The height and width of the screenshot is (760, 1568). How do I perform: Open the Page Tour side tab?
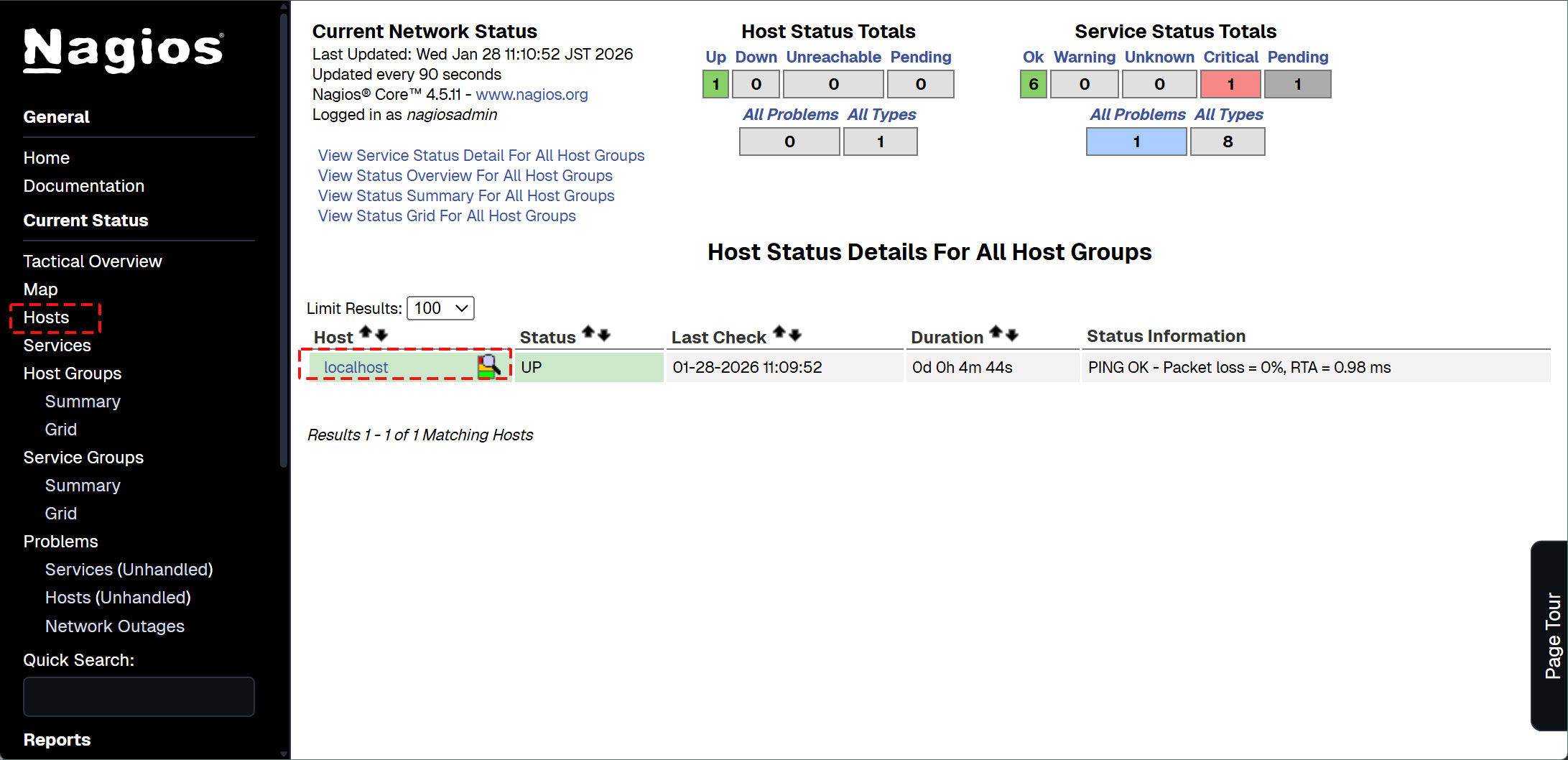click(x=1551, y=635)
